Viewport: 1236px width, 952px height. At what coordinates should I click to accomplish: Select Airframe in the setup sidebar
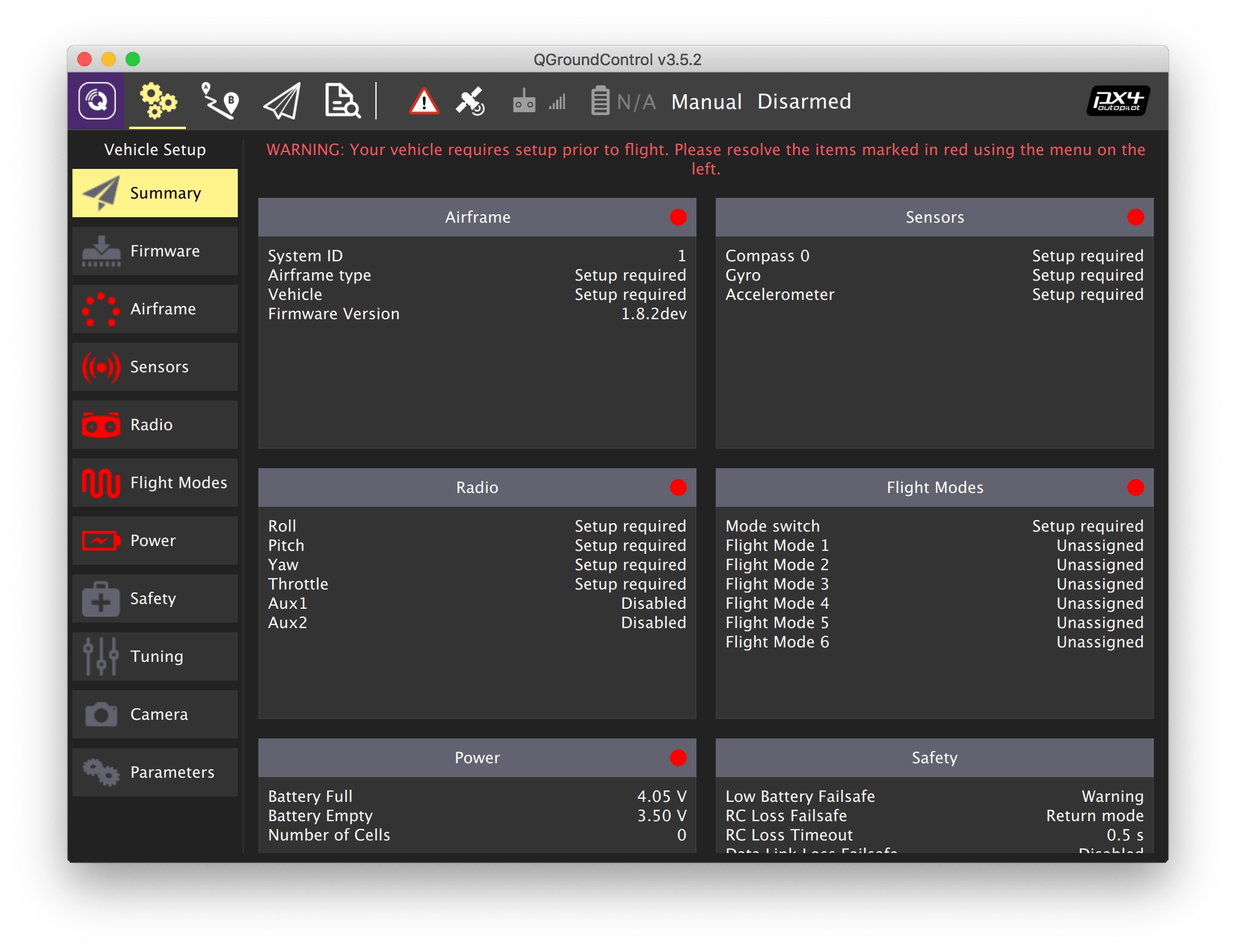(155, 309)
